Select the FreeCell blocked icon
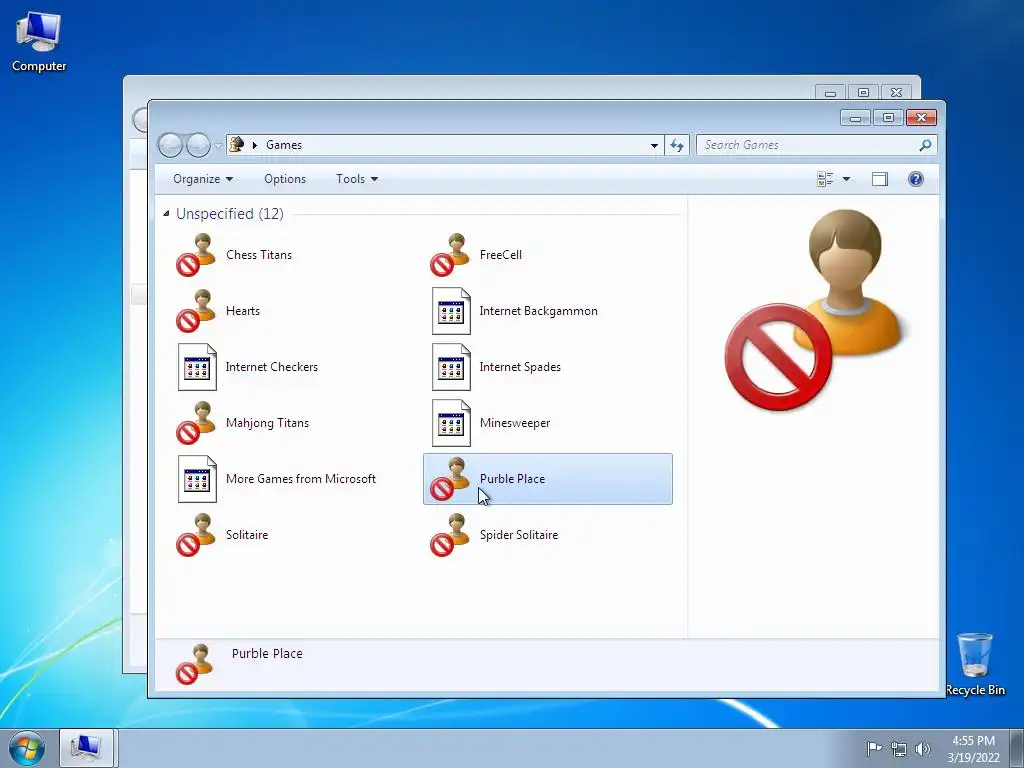The height and width of the screenshot is (768, 1024). (x=450, y=255)
